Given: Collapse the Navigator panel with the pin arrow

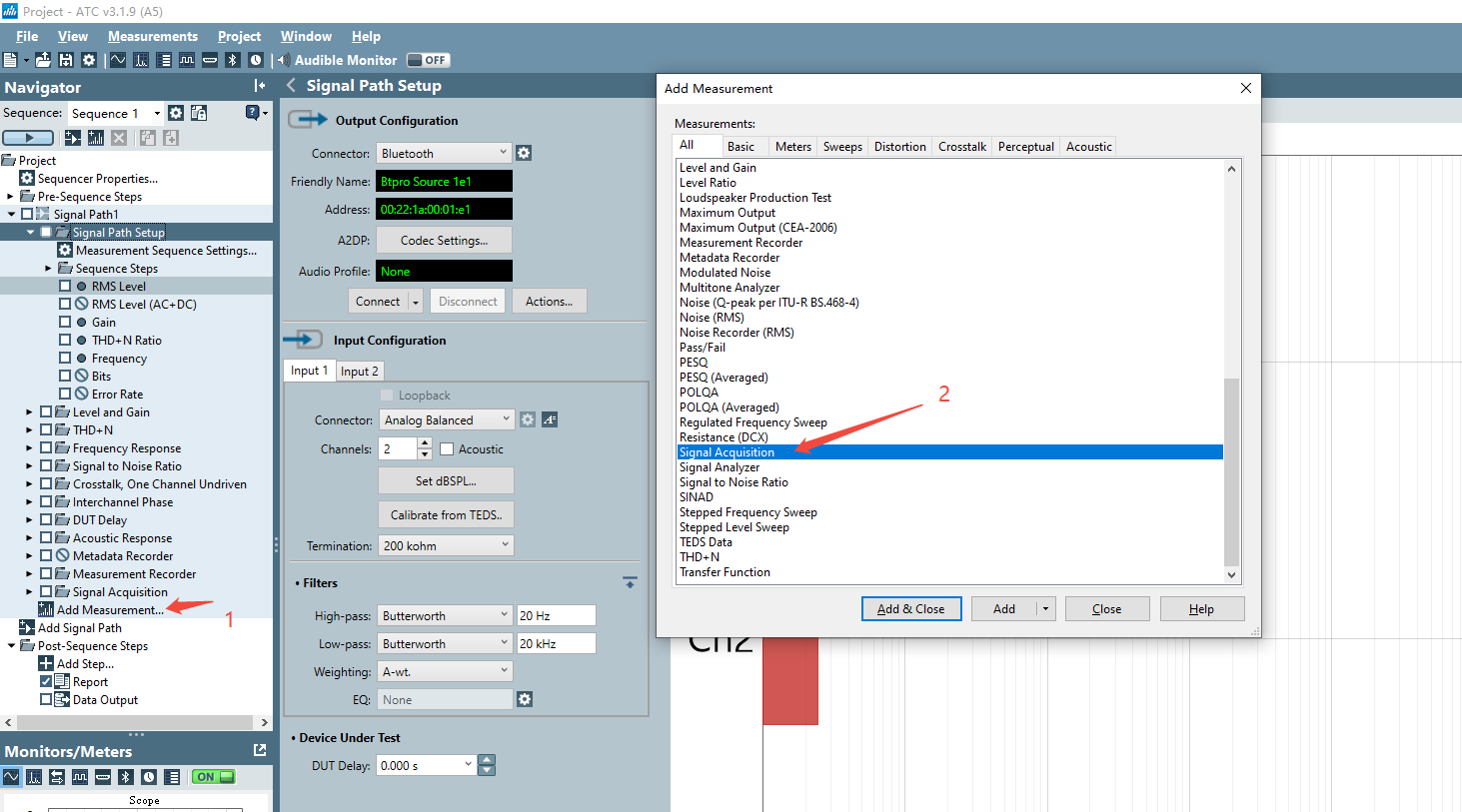Looking at the screenshot, I should click(260, 86).
